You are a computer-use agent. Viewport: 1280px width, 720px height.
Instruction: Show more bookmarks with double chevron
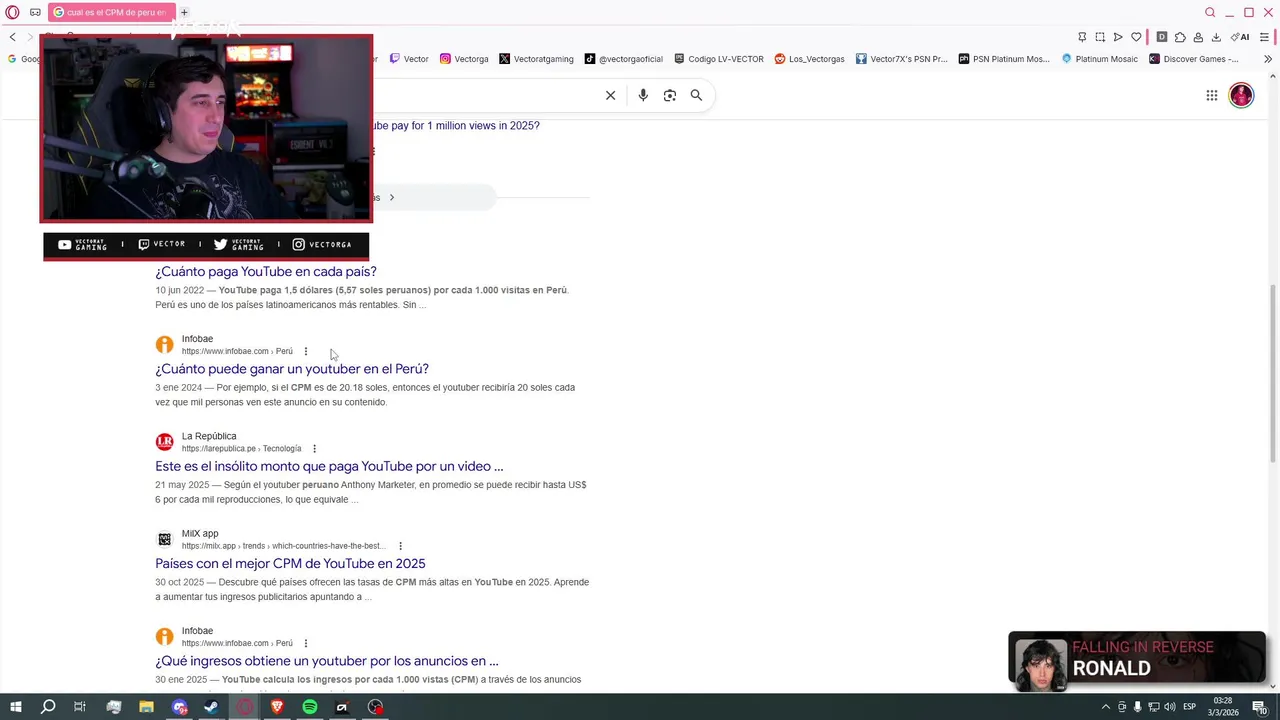tap(1268, 59)
